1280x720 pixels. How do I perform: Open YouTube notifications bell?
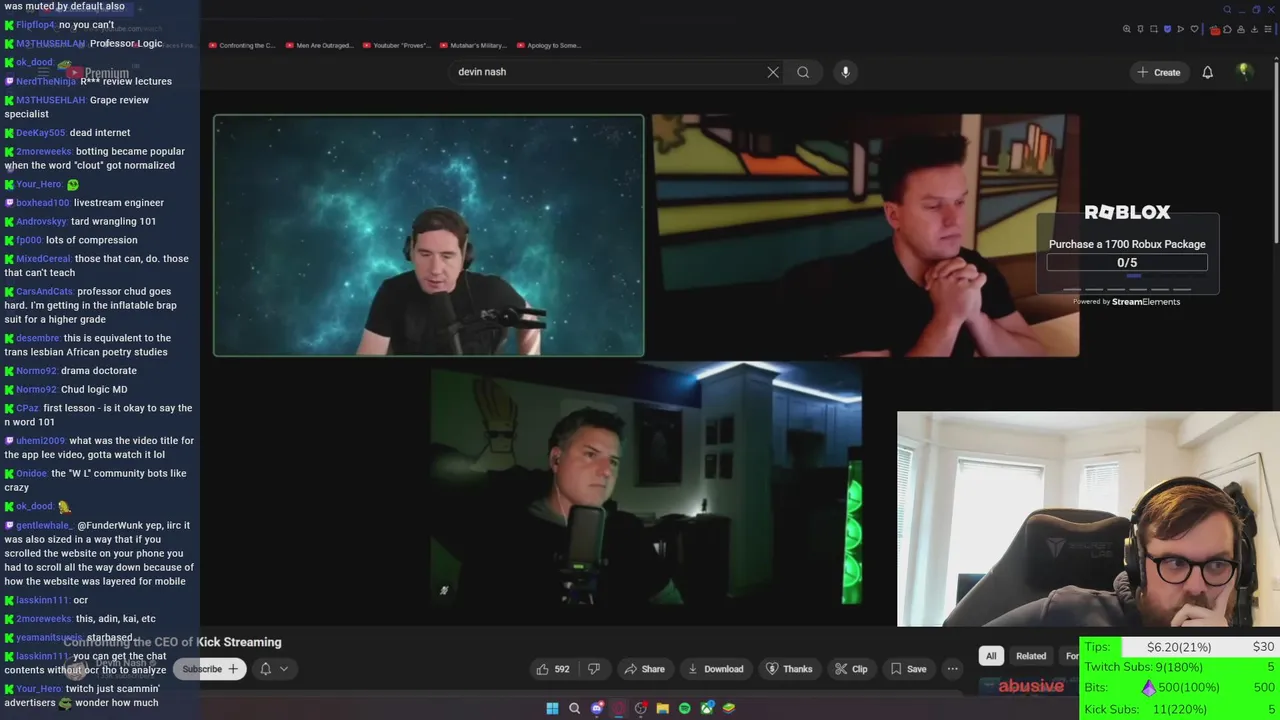[1207, 72]
